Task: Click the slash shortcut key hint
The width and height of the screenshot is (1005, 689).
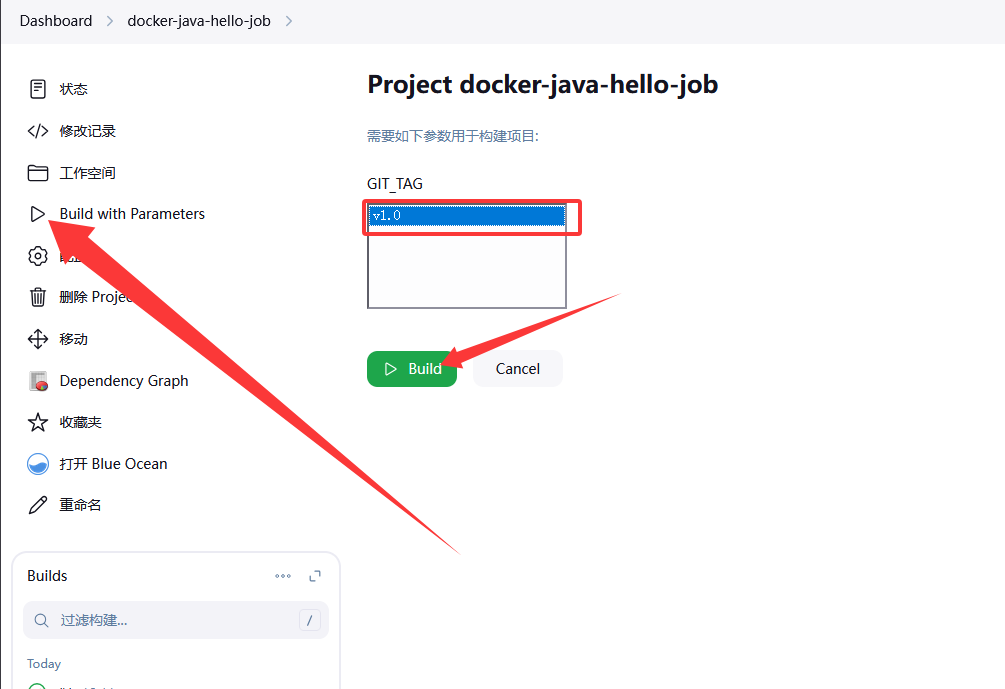Action: (310, 620)
